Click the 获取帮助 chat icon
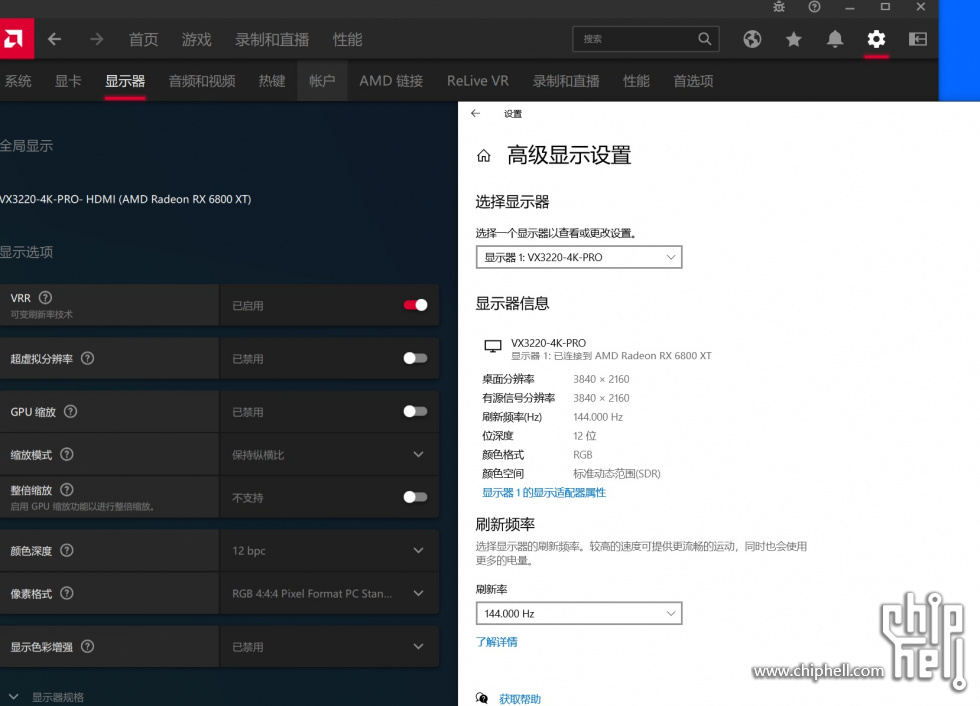Viewport: 980px width, 706px height. pyautogui.click(x=482, y=698)
